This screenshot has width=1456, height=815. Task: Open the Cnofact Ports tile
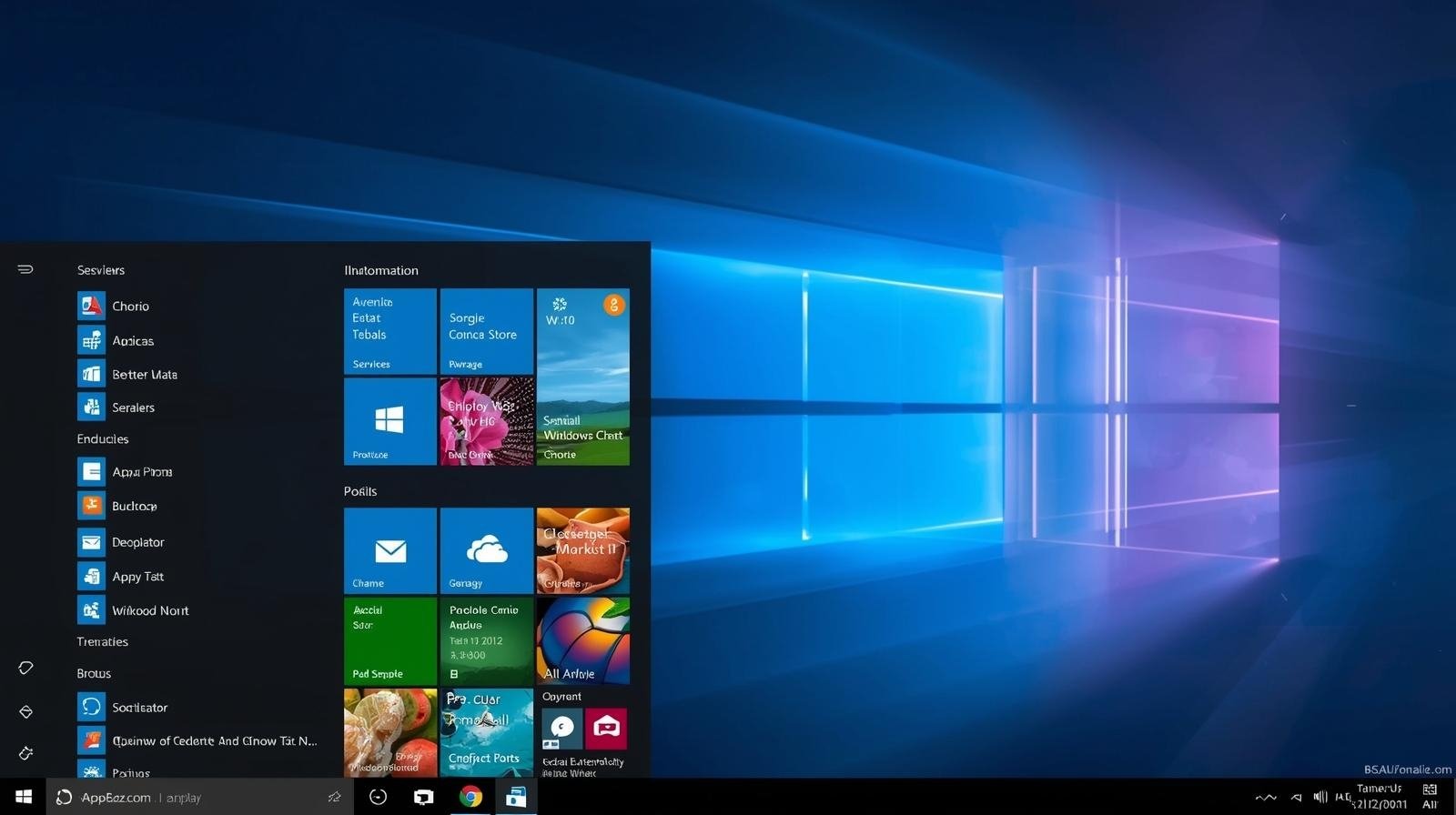[x=487, y=732]
